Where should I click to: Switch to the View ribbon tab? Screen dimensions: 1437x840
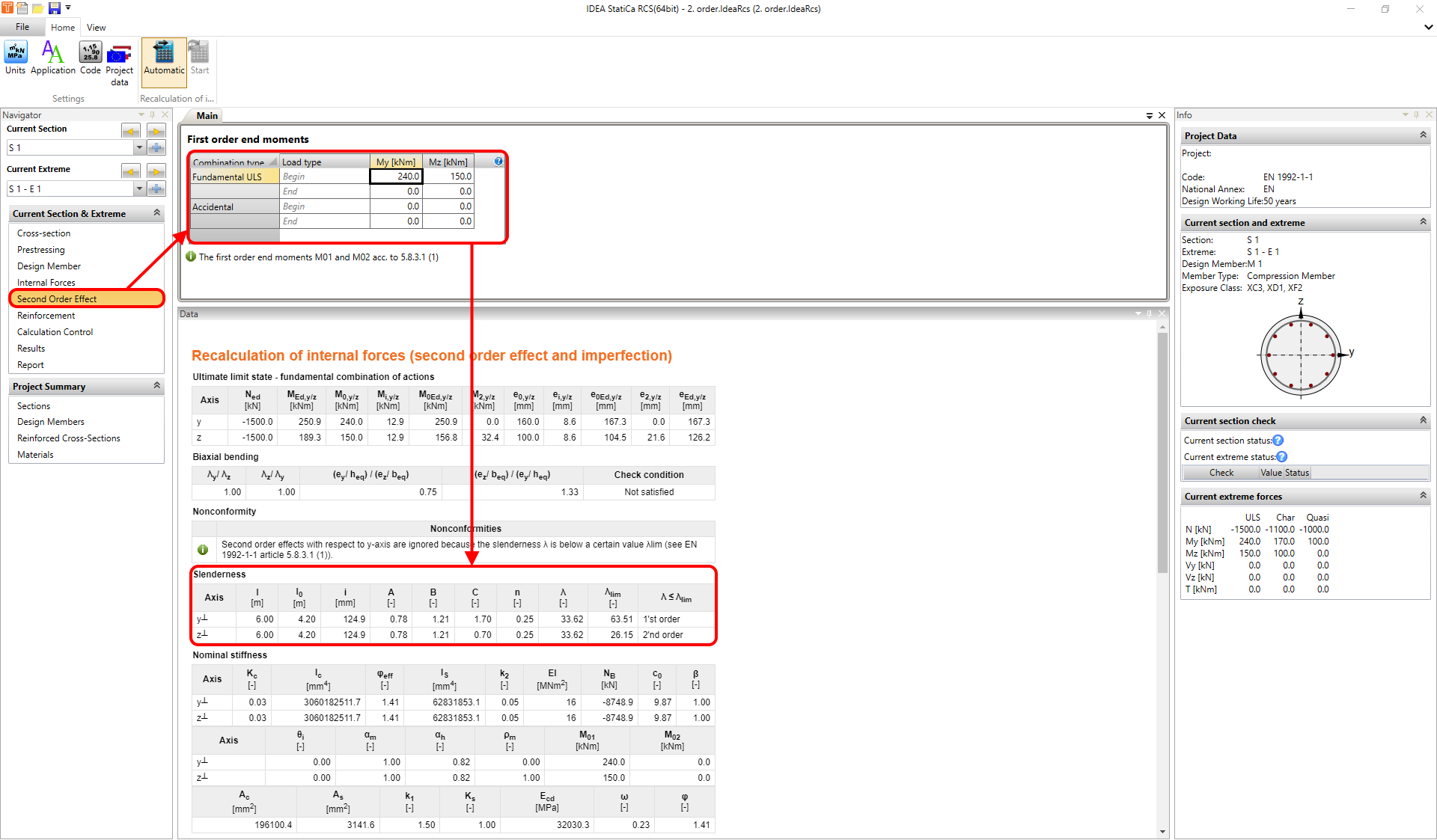click(x=96, y=28)
